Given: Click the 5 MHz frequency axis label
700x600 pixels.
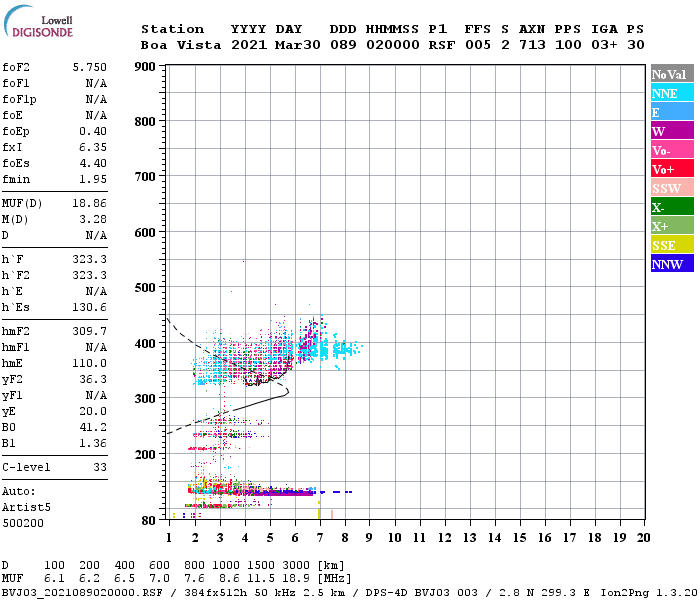Looking at the screenshot, I should [270, 538].
